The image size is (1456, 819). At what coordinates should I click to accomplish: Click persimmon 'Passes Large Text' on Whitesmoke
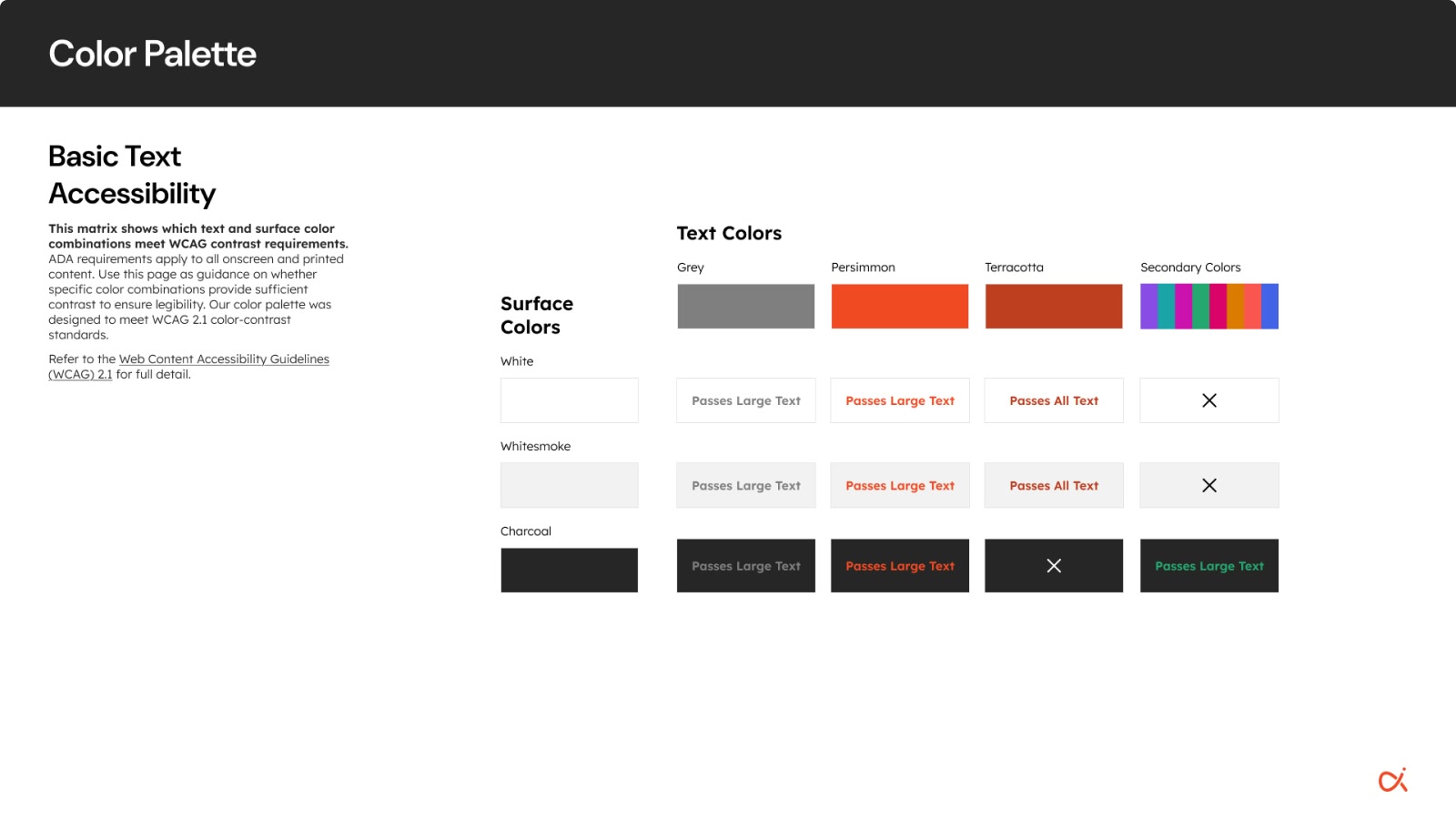click(900, 485)
